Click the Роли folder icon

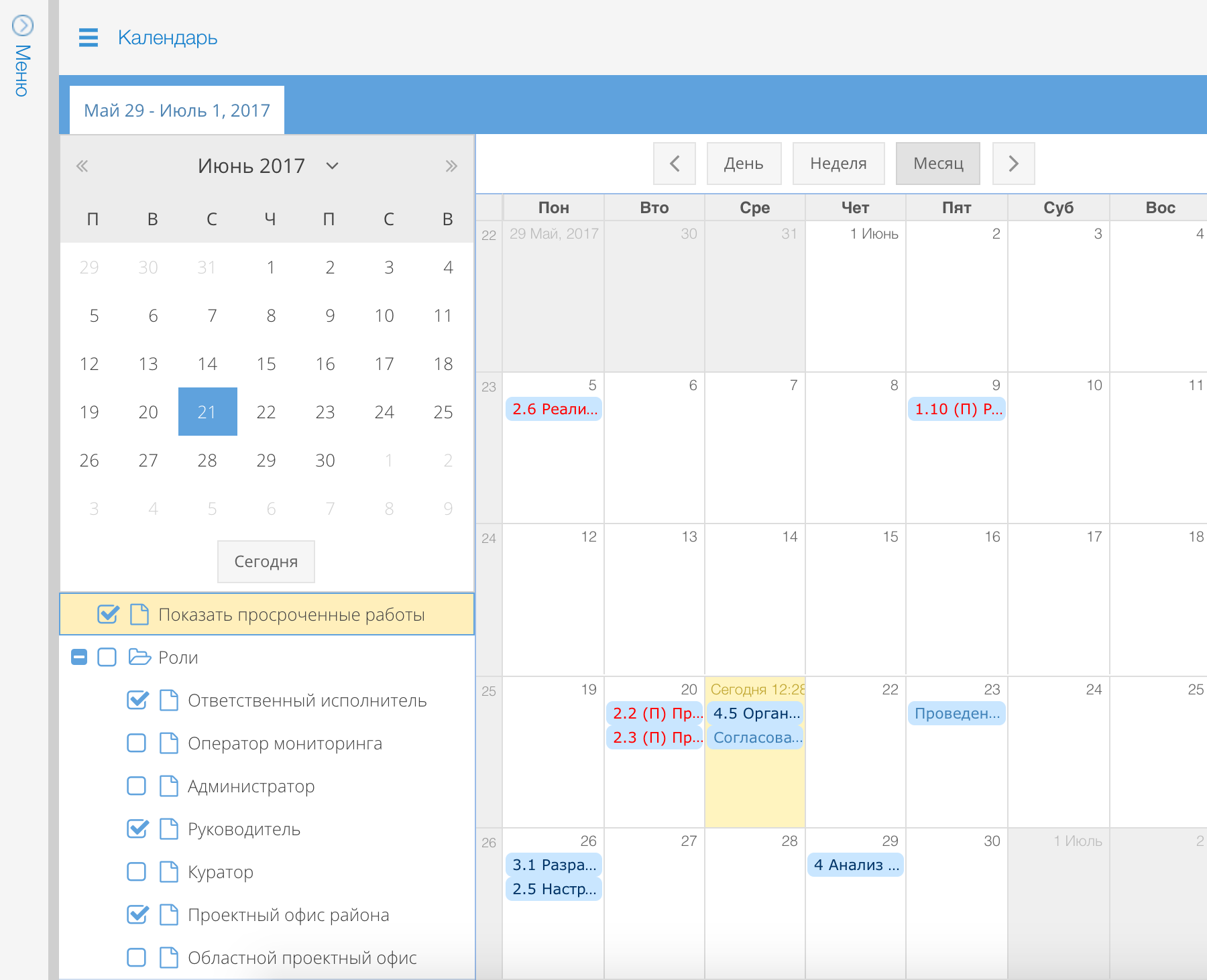[139, 657]
